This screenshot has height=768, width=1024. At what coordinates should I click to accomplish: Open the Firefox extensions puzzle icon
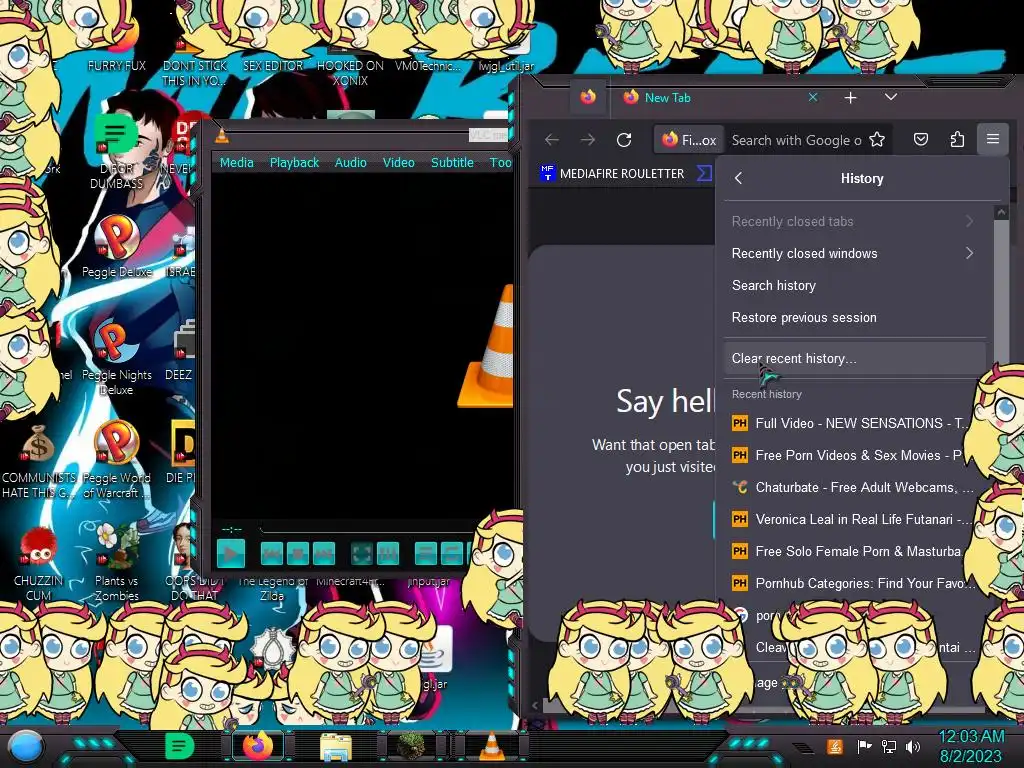957,139
